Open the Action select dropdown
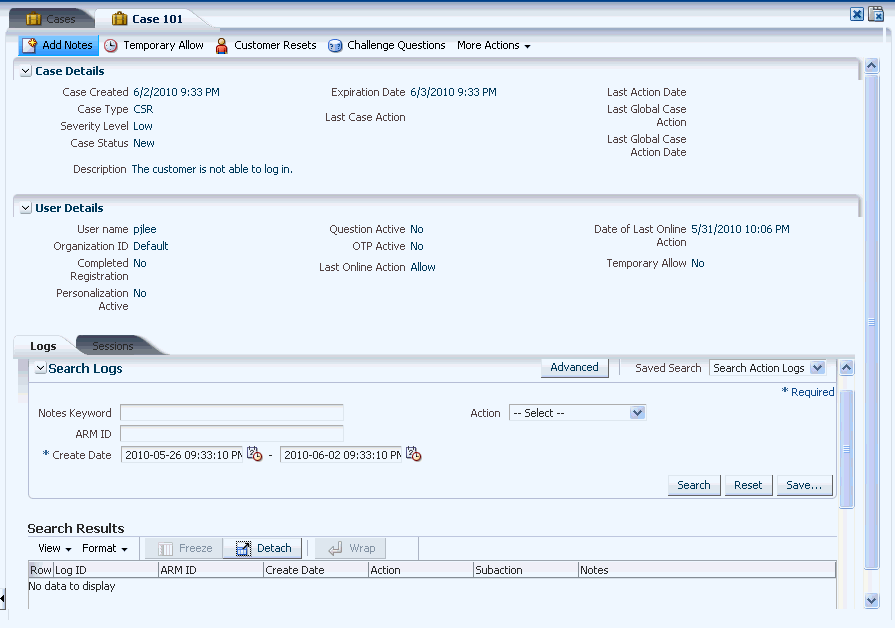895x628 pixels. pyautogui.click(x=636, y=412)
